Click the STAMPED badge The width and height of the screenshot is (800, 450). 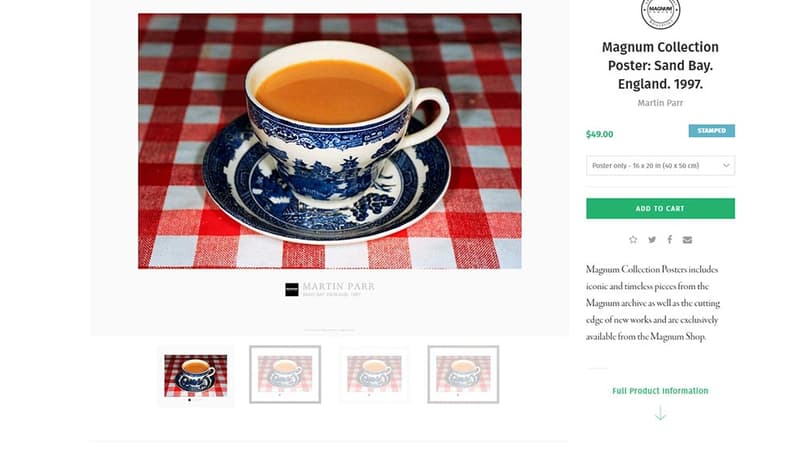pos(711,131)
